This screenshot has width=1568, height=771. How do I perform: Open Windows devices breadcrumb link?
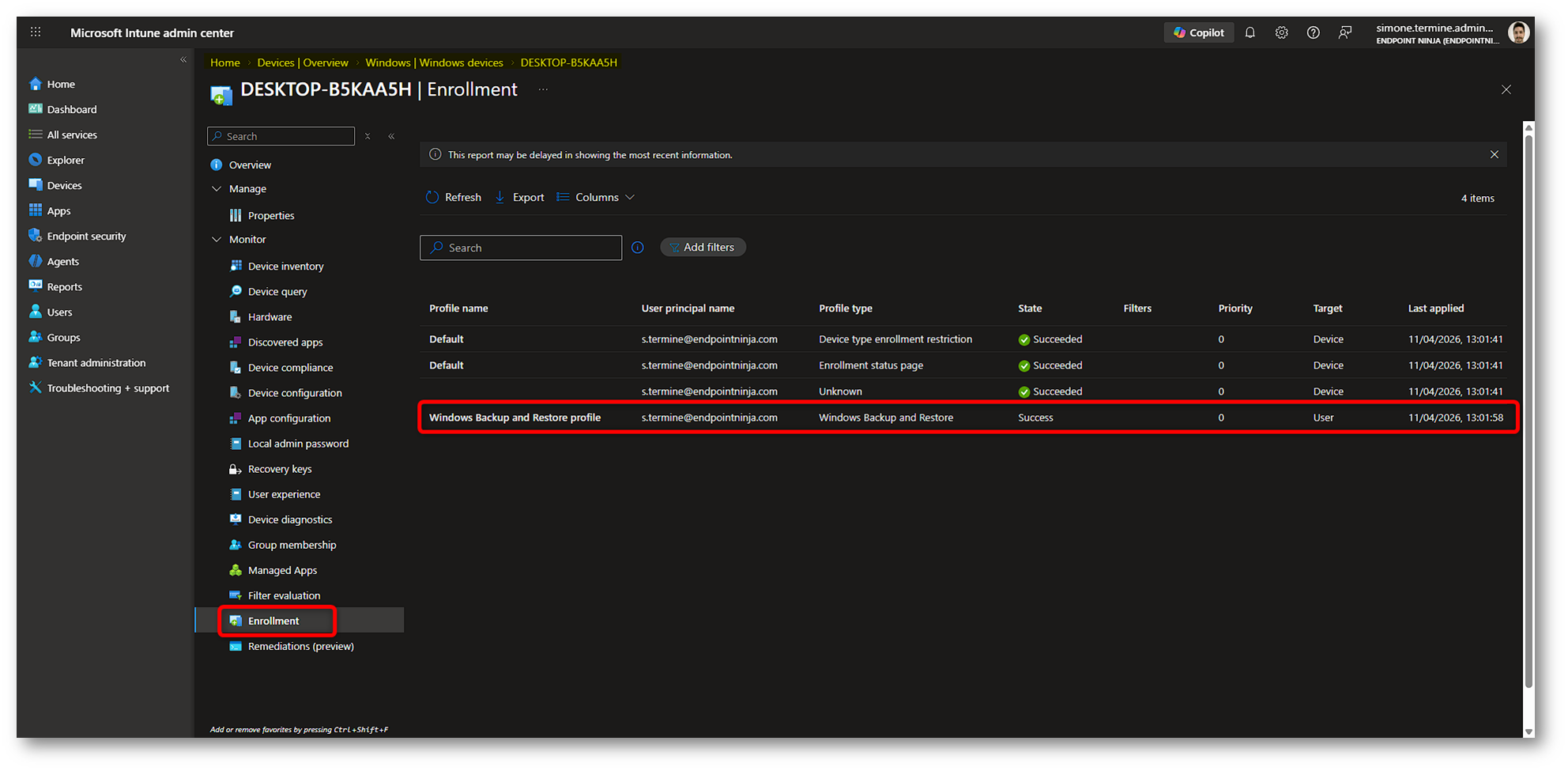coord(434,62)
